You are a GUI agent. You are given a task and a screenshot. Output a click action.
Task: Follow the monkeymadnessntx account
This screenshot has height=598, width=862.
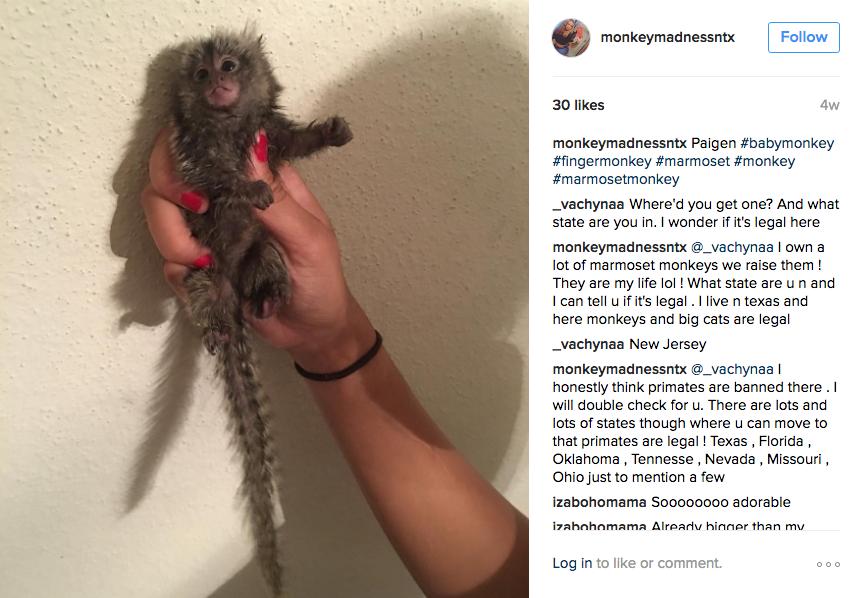click(x=803, y=37)
